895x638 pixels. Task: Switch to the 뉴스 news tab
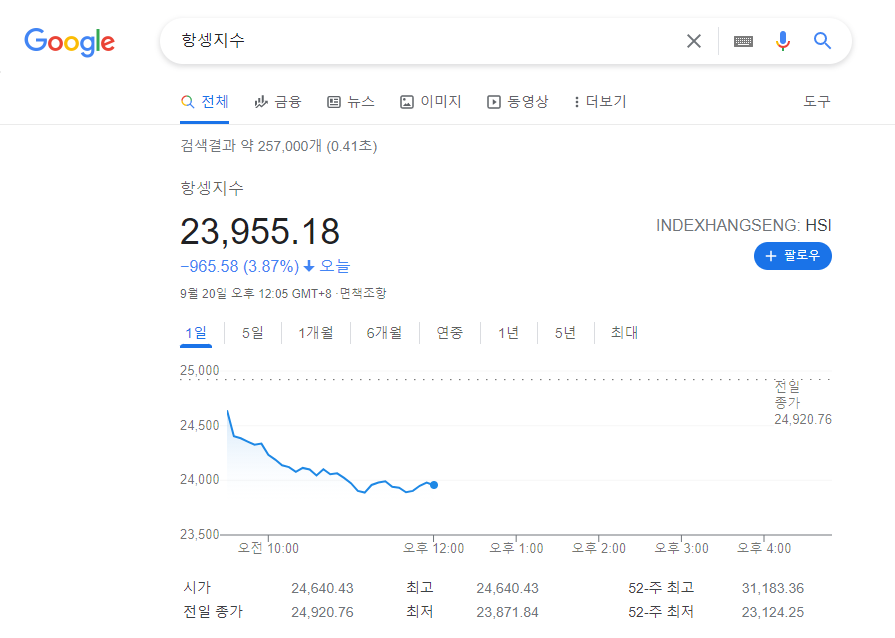351,102
